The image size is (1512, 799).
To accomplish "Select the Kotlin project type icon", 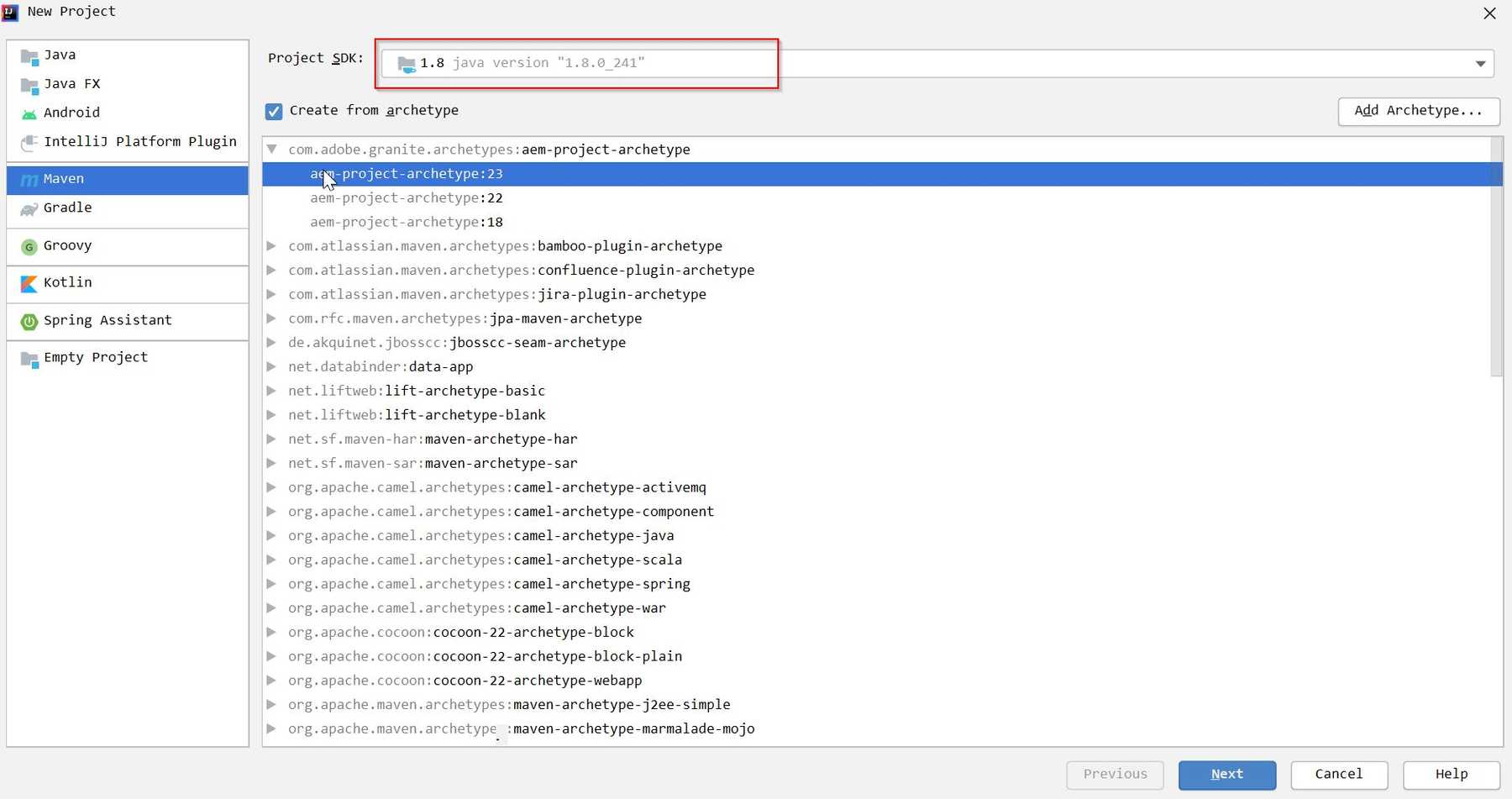I will point(29,283).
